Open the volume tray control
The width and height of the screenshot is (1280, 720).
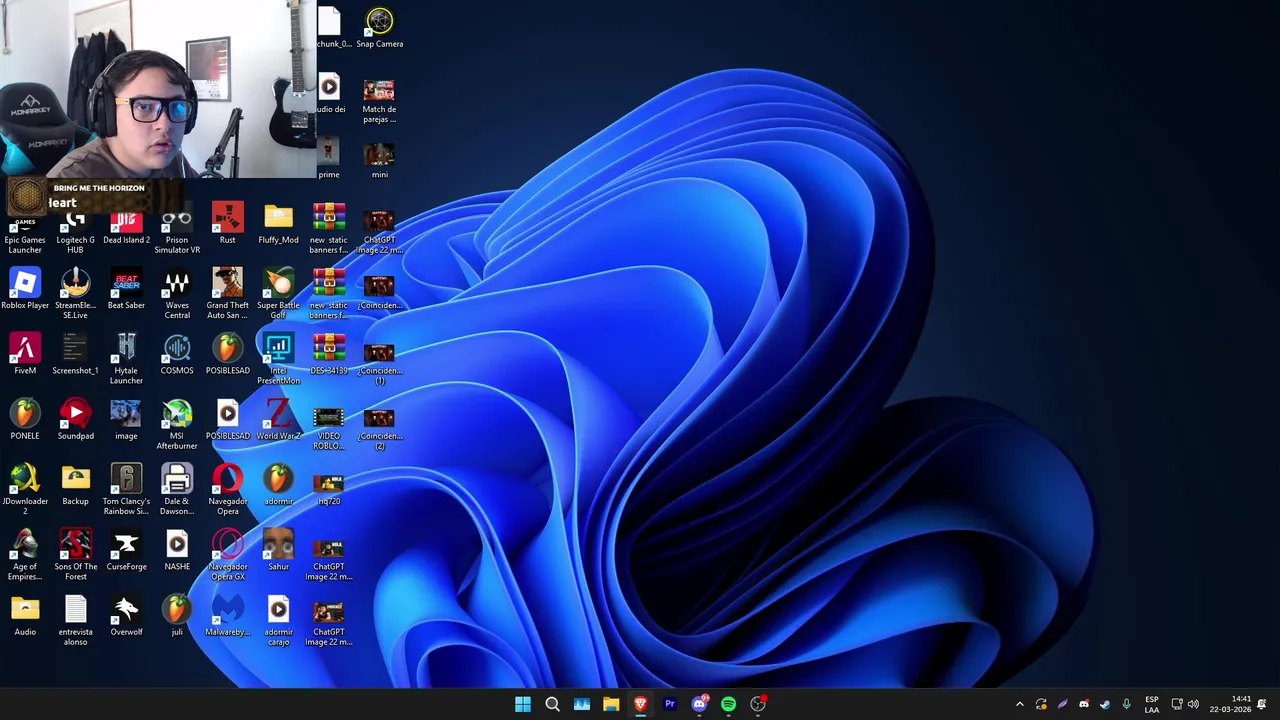[x=1193, y=704]
